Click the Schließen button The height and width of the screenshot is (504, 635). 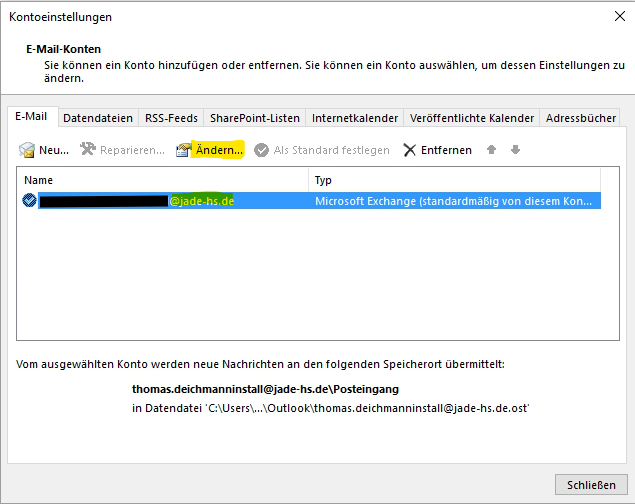click(x=591, y=485)
